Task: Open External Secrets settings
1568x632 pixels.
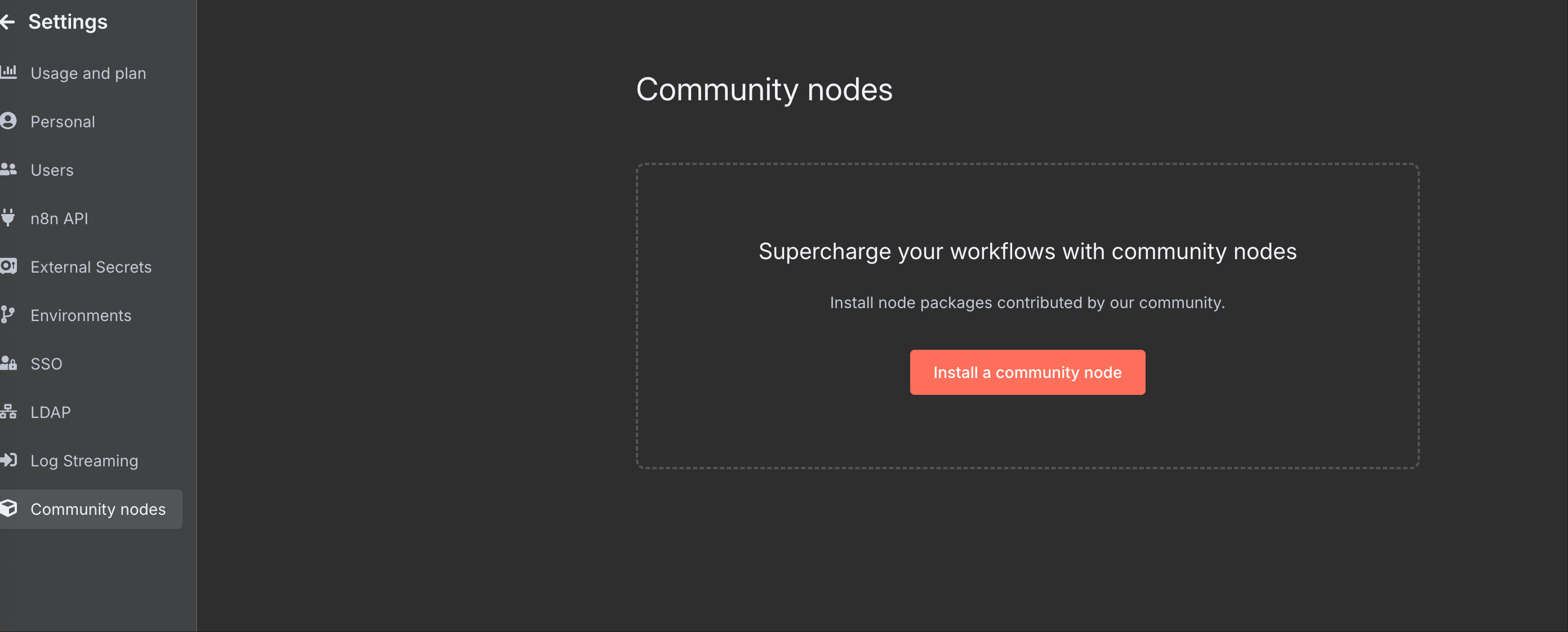Action: pyautogui.click(x=91, y=266)
